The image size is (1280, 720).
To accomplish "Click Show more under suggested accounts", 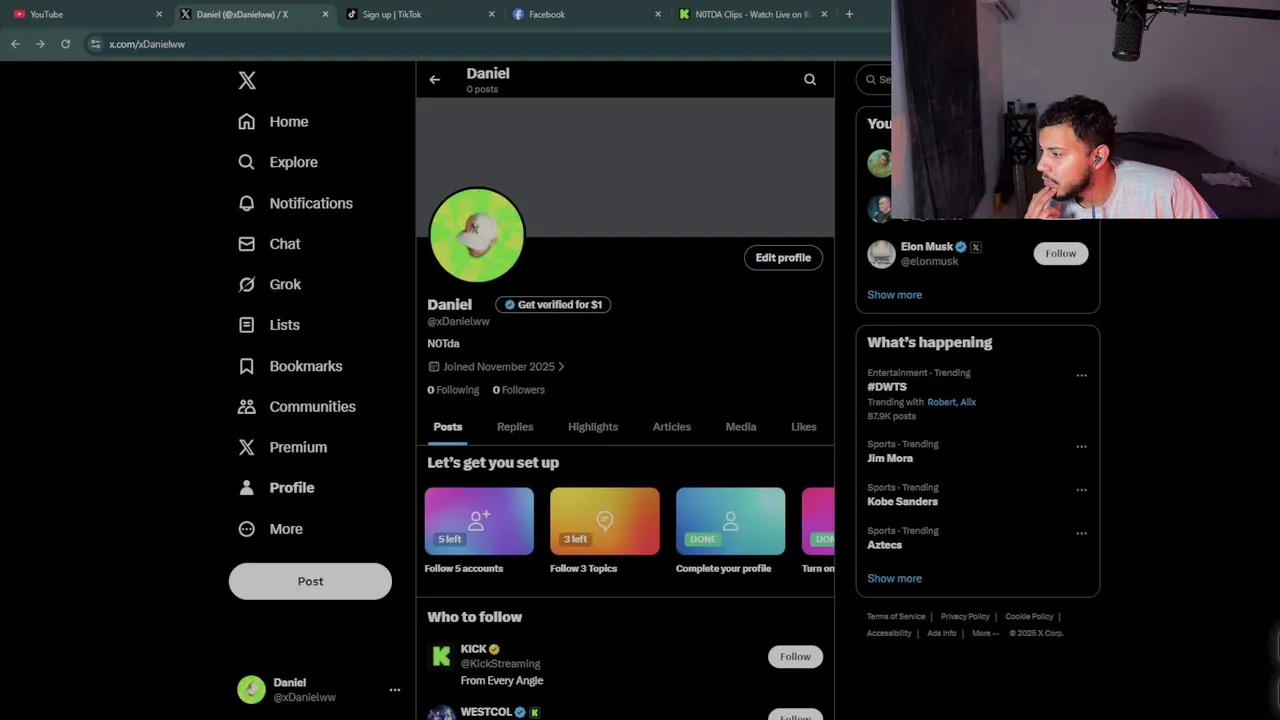I will click(x=894, y=295).
